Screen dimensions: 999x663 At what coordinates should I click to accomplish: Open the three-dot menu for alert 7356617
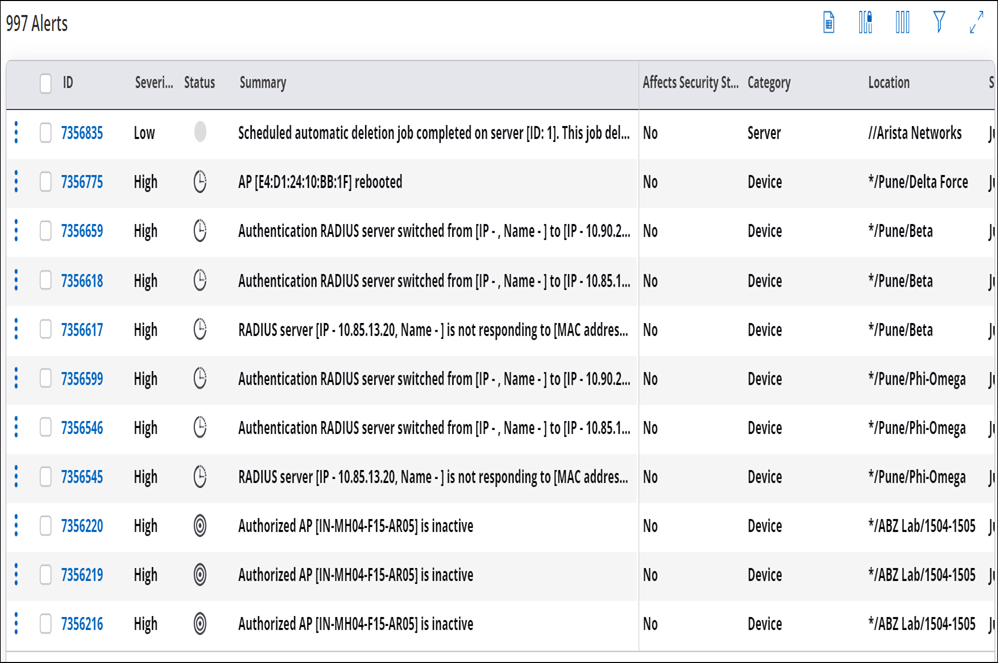(17, 329)
